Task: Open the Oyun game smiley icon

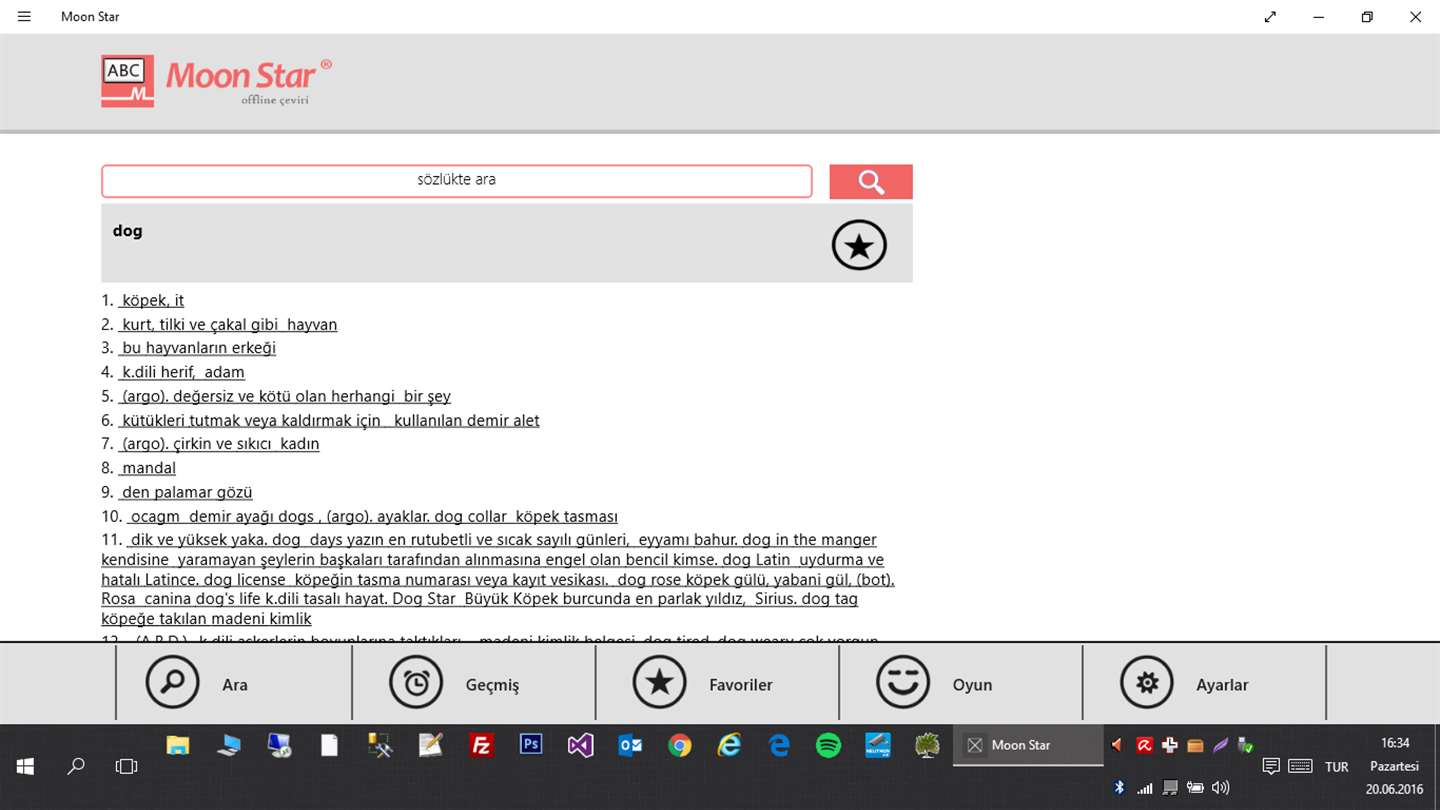Action: 903,683
